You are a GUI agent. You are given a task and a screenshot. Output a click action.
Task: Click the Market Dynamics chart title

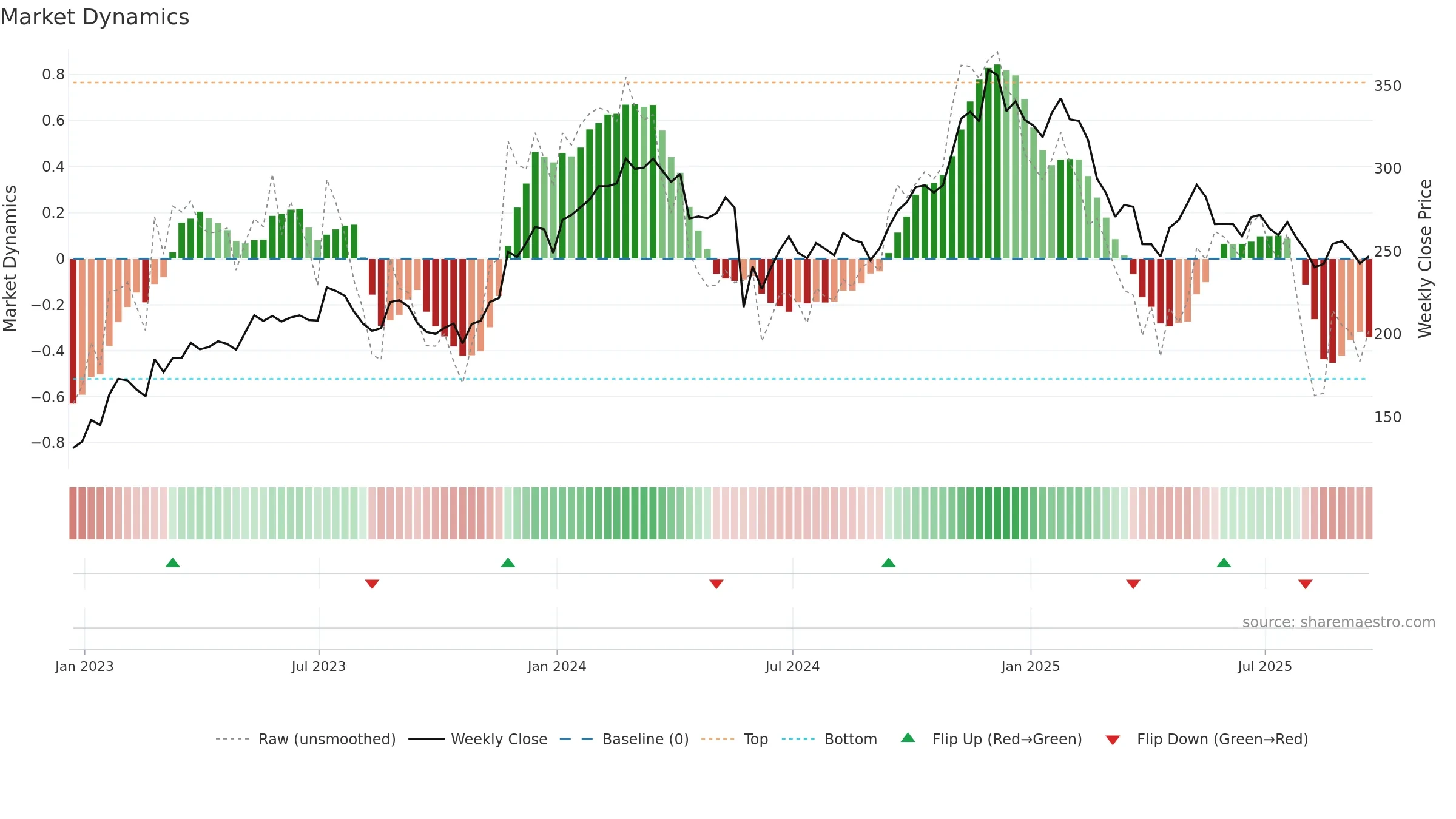[95, 17]
